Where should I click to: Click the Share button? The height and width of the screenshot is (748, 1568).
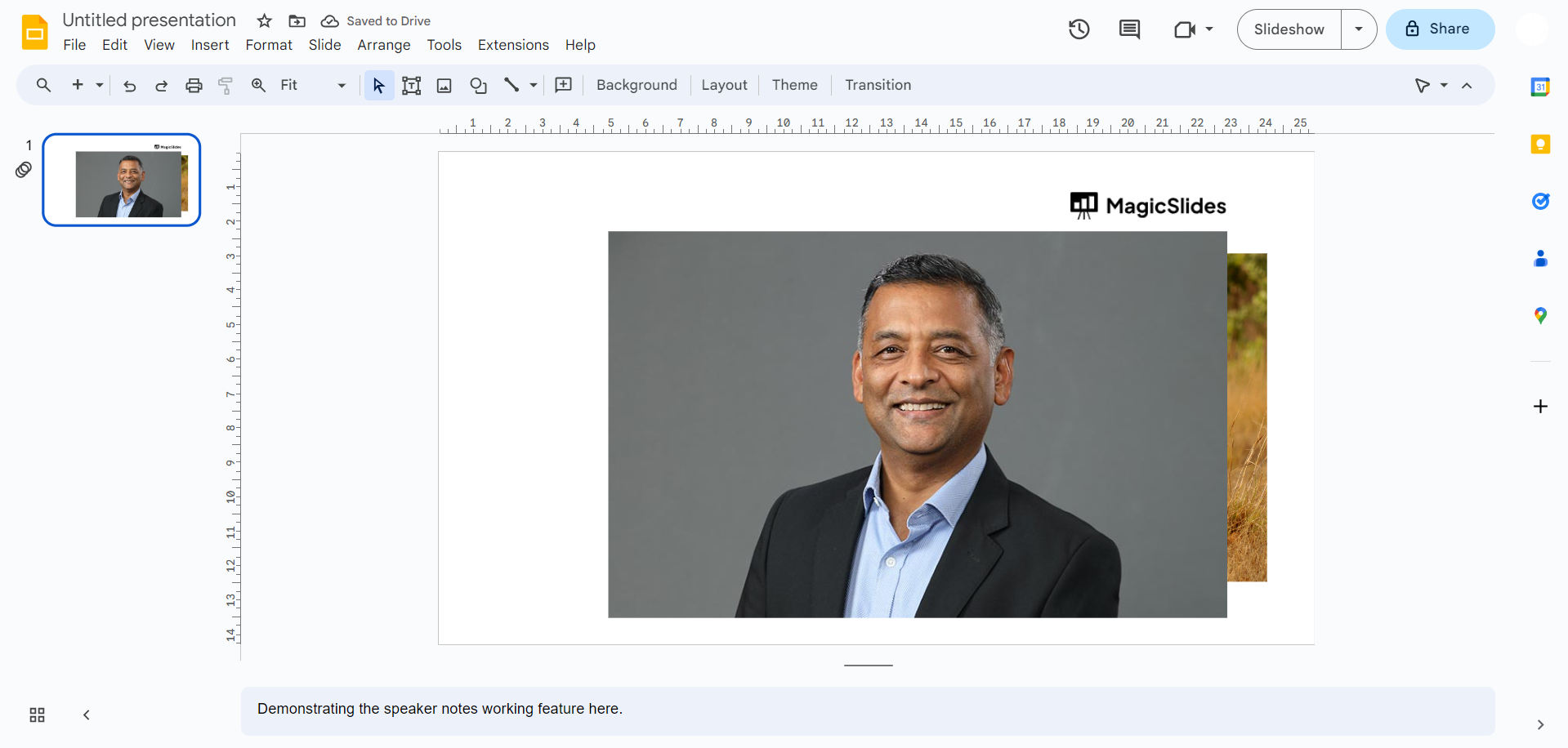(1440, 29)
